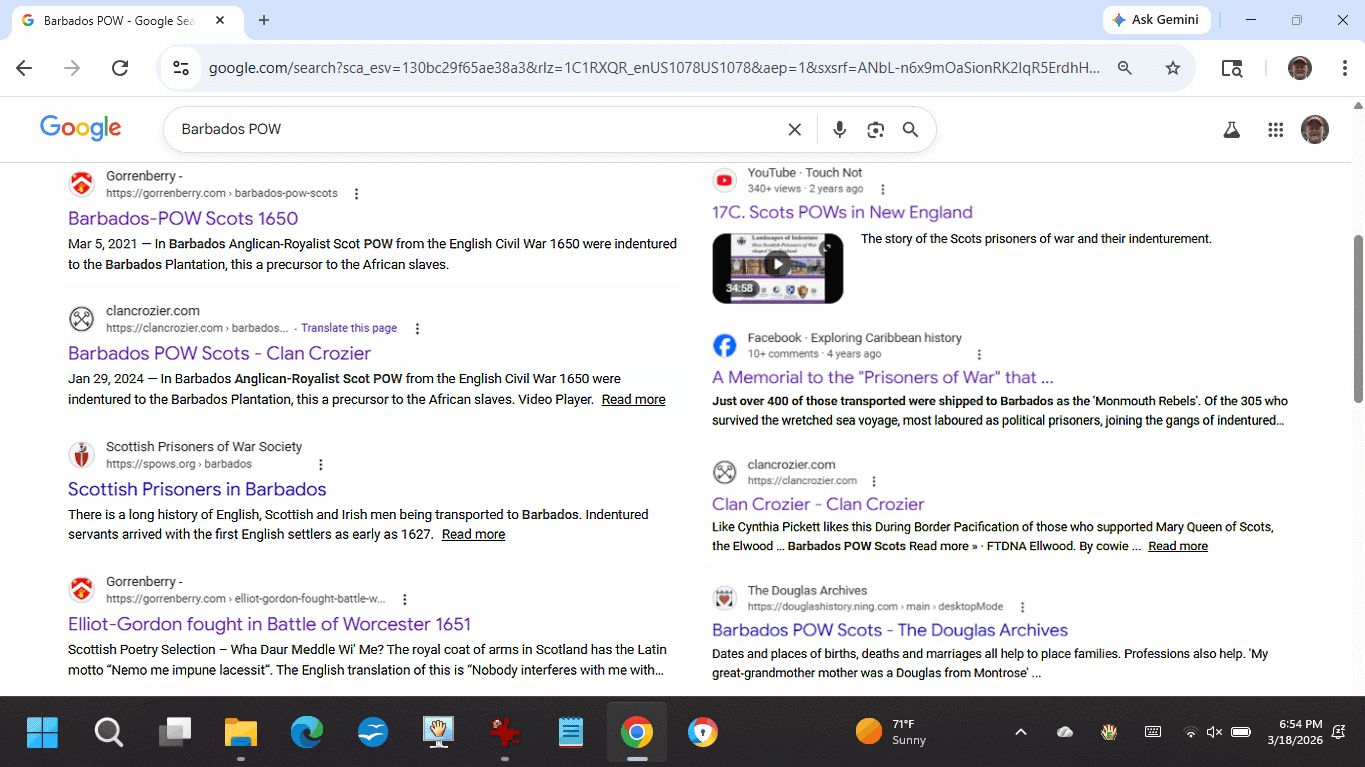
Task: Open the Scottish Prisoners in Barbados link
Action: (197, 489)
